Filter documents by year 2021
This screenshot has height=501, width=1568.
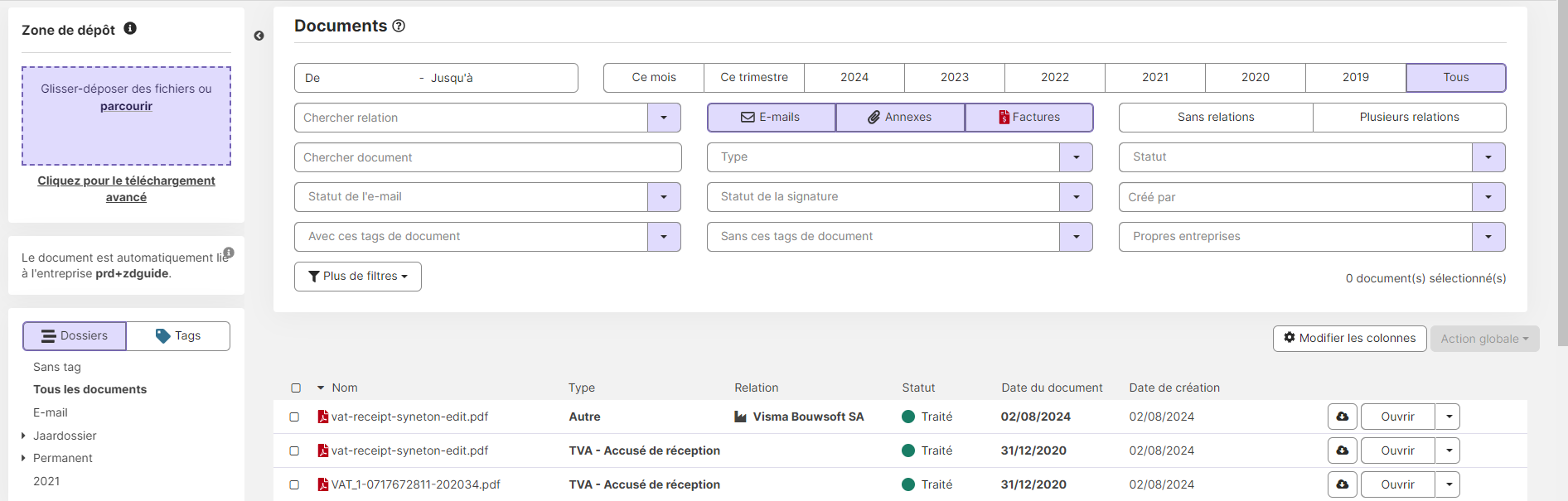(x=1155, y=77)
